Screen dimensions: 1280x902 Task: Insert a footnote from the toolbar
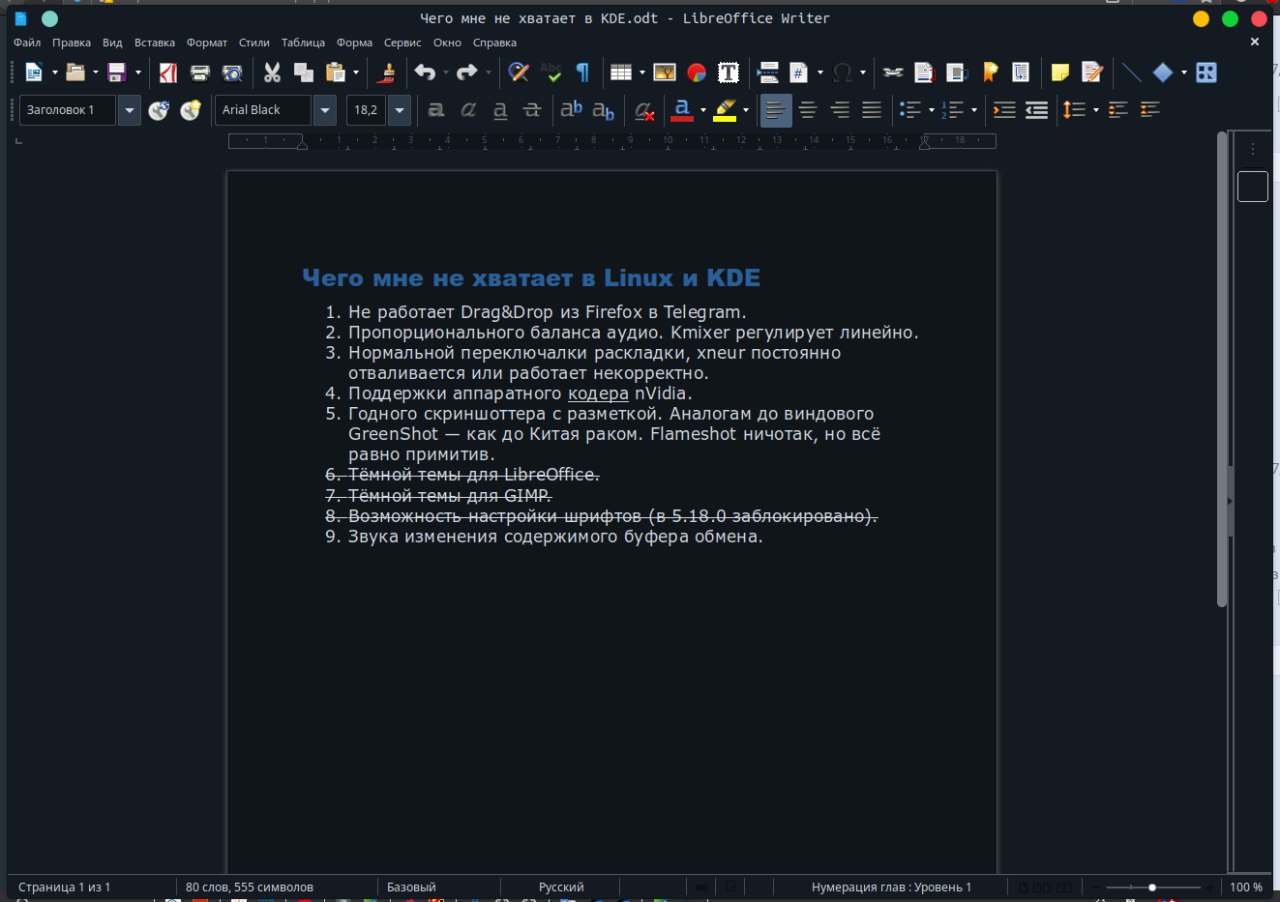925,72
